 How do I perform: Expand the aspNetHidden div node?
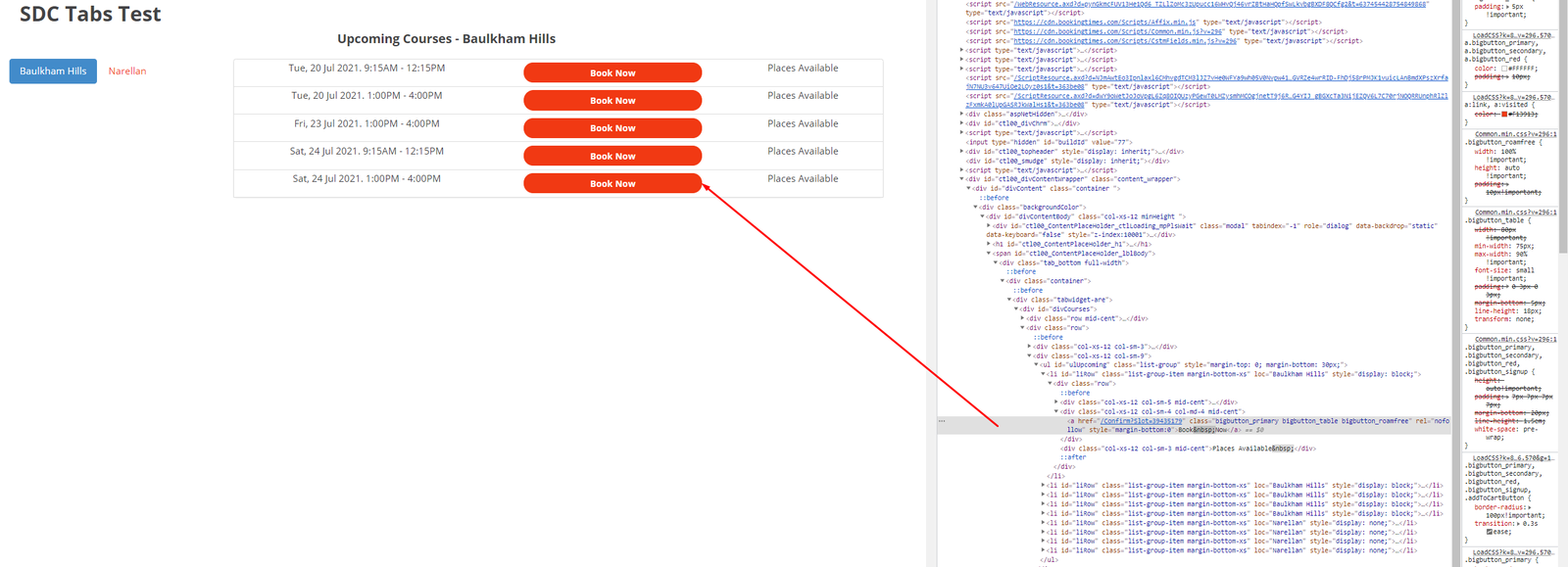pyautogui.click(x=962, y=114)
